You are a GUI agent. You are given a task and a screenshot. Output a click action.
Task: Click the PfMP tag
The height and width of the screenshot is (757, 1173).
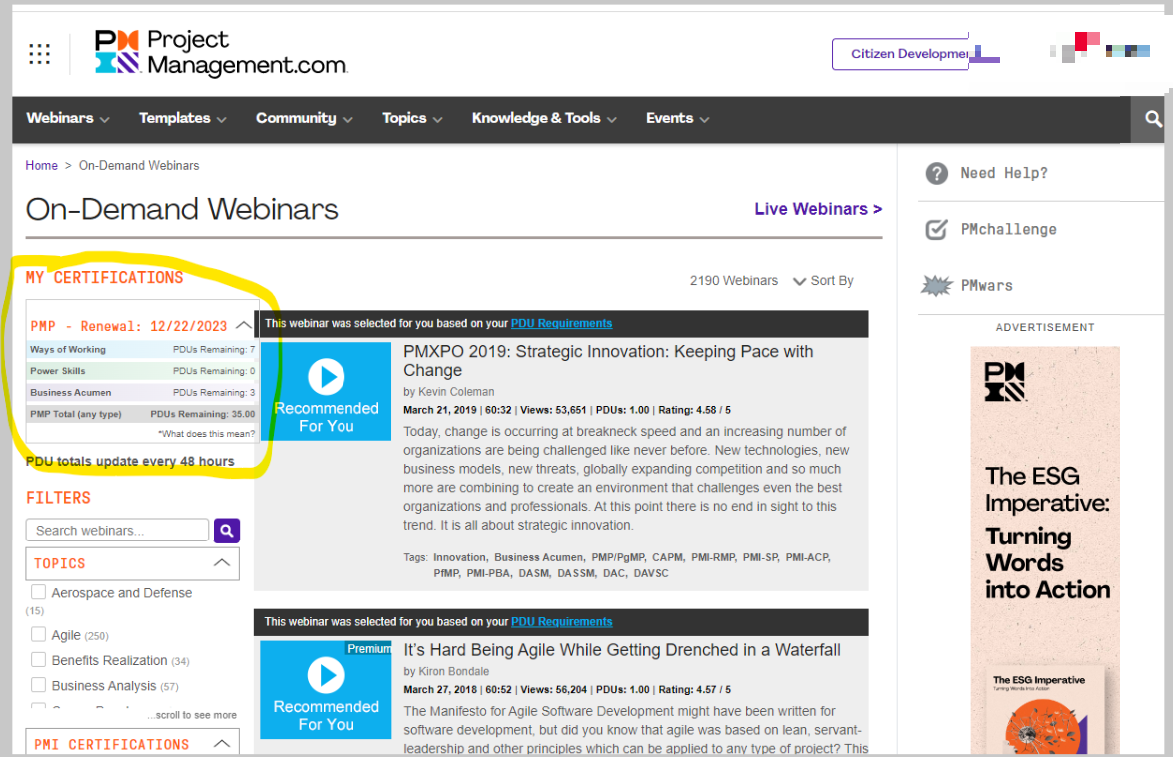point(447,573)
